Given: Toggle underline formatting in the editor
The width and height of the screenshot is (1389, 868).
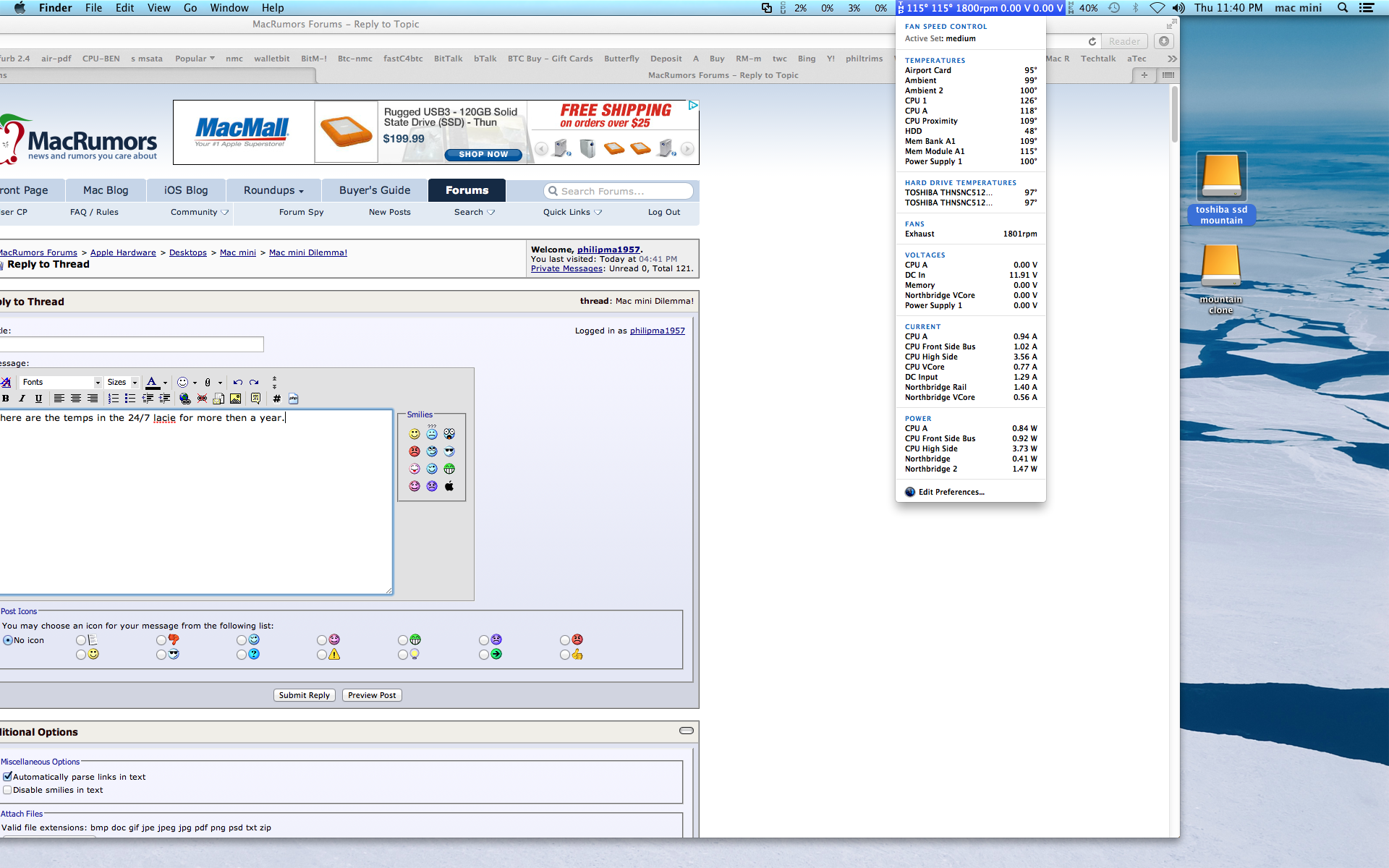Looking at the screenshot, I should [38, 399].
